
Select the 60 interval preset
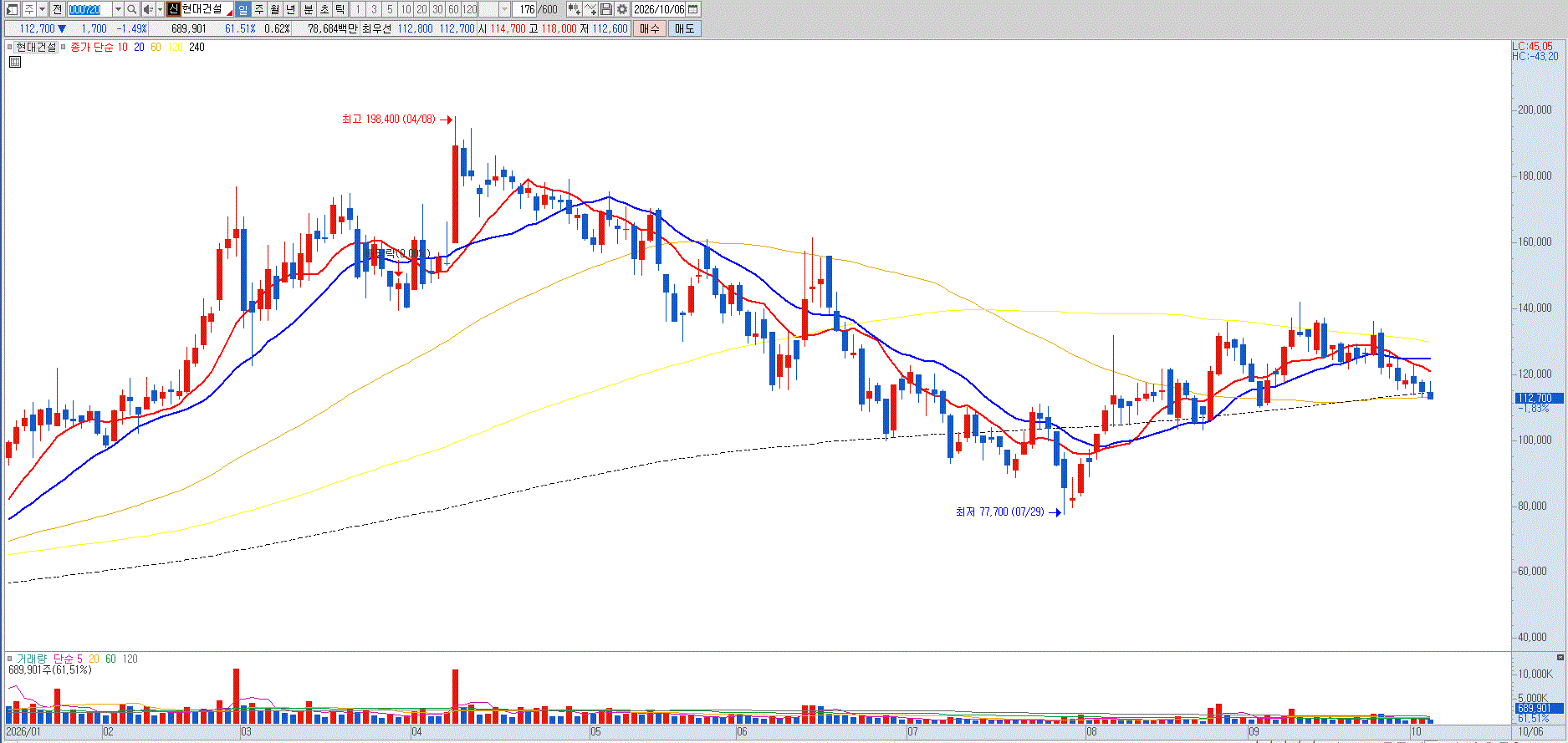pos(453,9)
